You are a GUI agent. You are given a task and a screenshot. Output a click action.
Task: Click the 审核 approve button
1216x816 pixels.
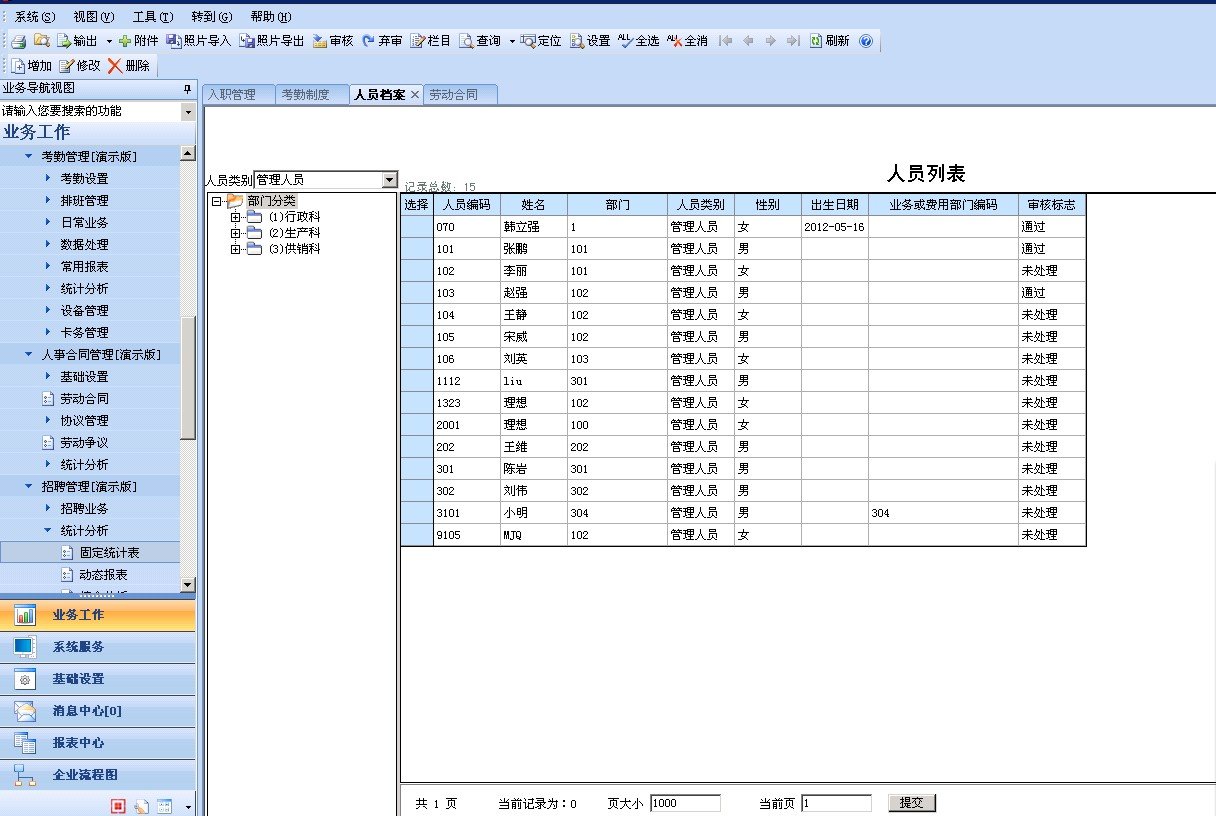point(333,41)
